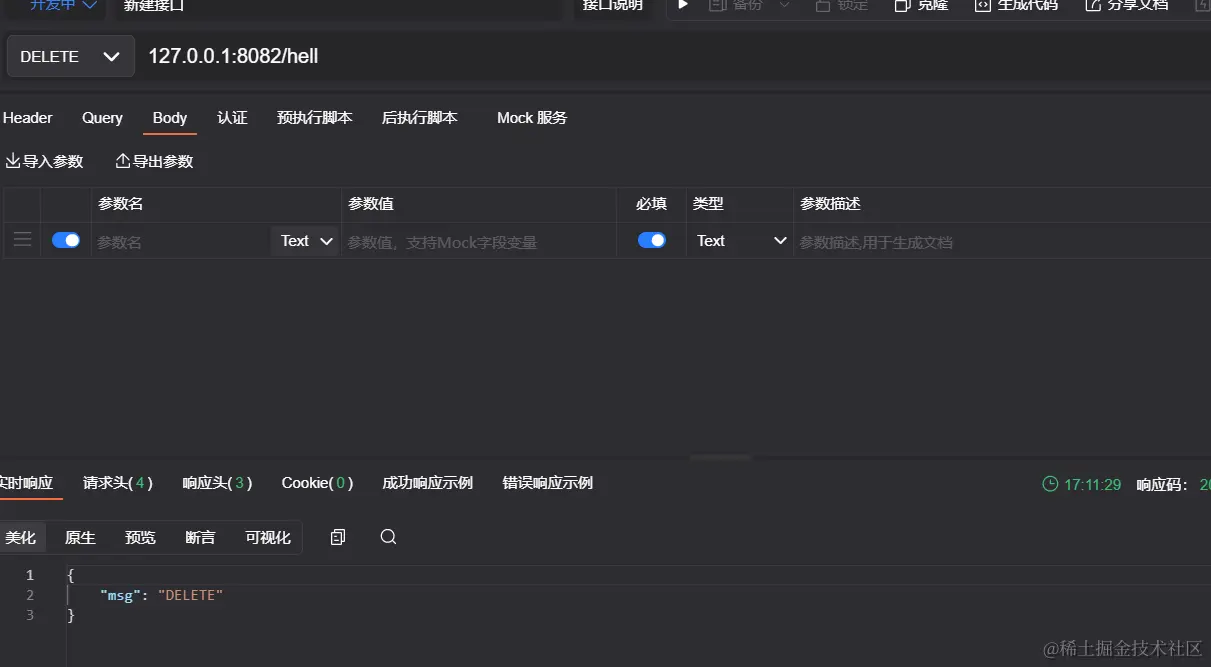Open the 认证 tab
This screenshot has width=1211, height=667.
[x=232, y=118]
